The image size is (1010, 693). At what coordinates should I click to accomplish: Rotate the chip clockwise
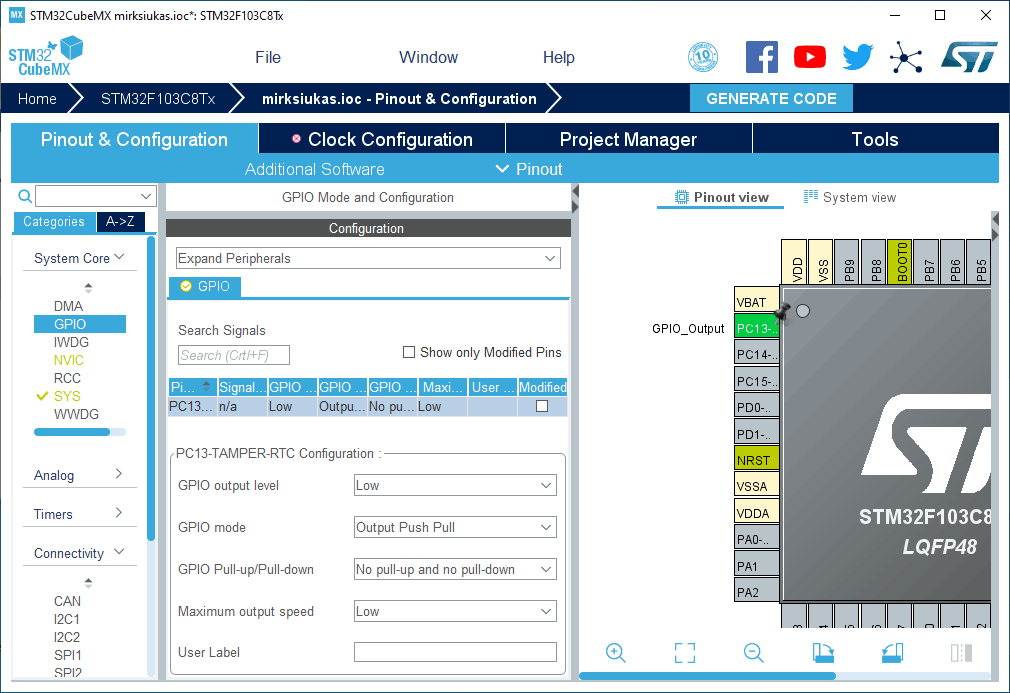pyautogui.click(x=823, y=652)
